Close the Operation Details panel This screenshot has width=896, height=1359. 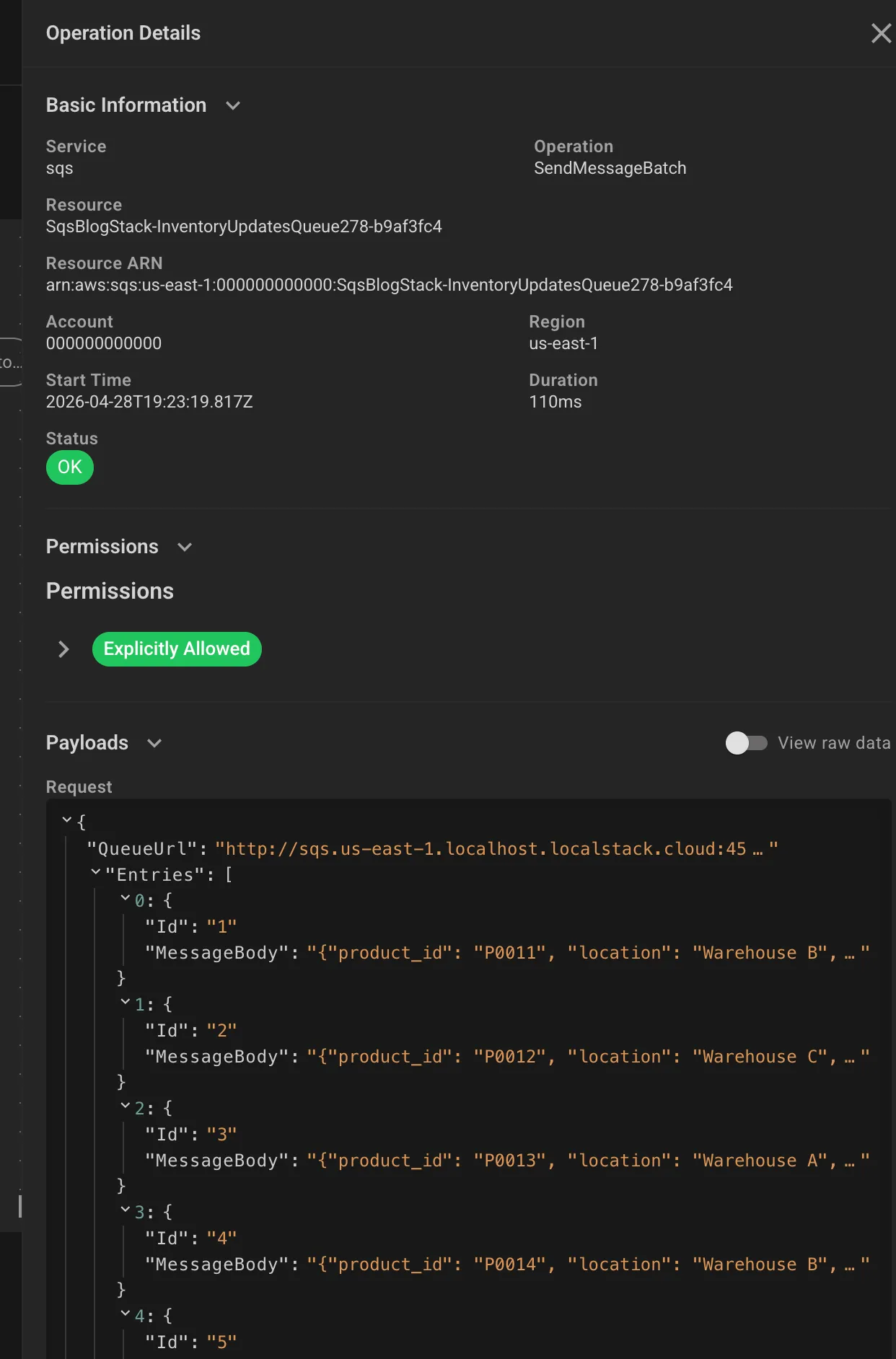(881, 33)
